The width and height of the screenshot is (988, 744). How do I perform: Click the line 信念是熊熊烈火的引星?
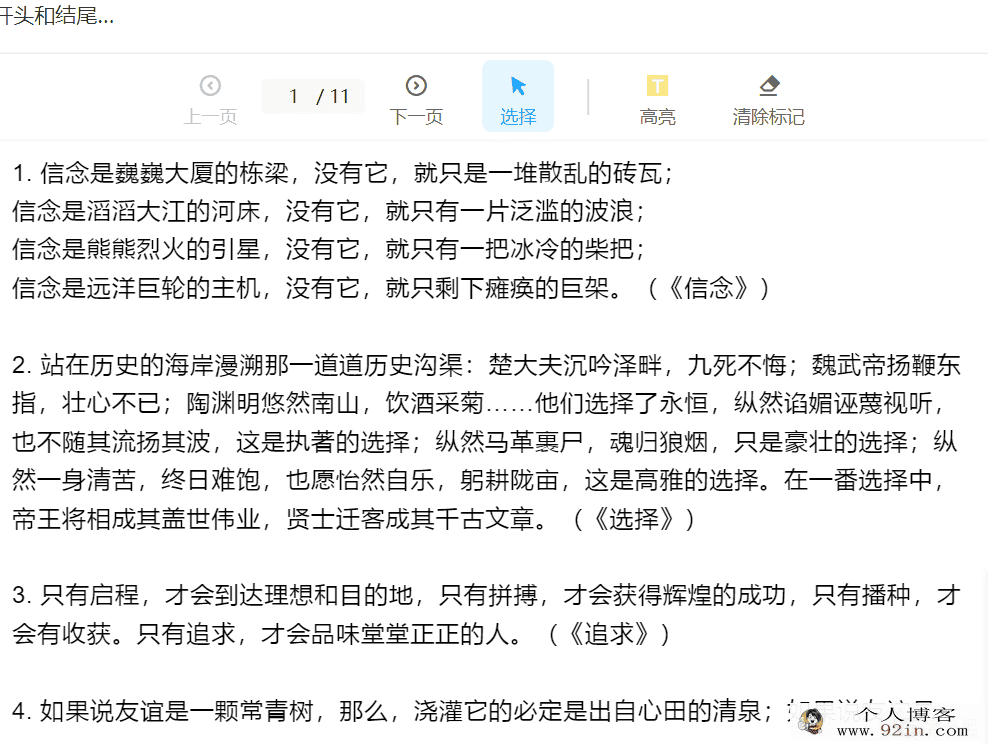tap(329, 249)
